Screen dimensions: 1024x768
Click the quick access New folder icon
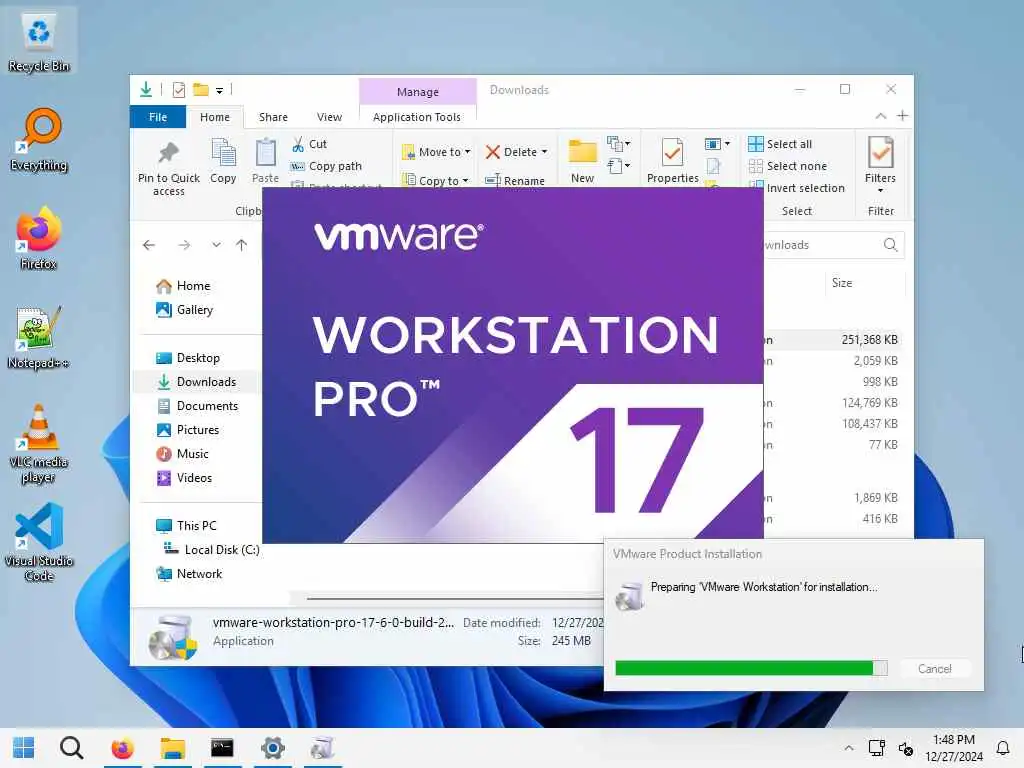pos(201,89)
